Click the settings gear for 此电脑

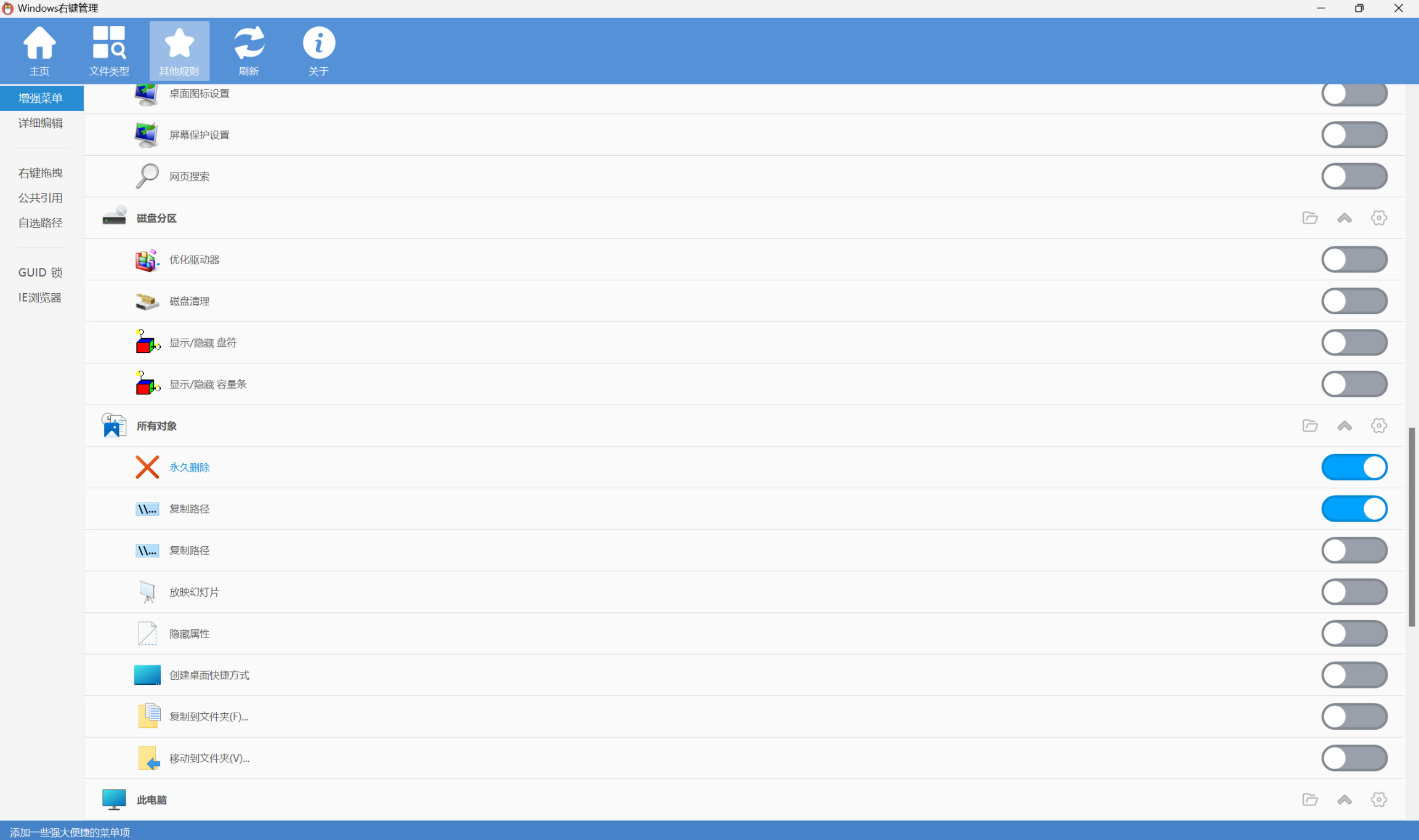click(x=1378, y=799)
